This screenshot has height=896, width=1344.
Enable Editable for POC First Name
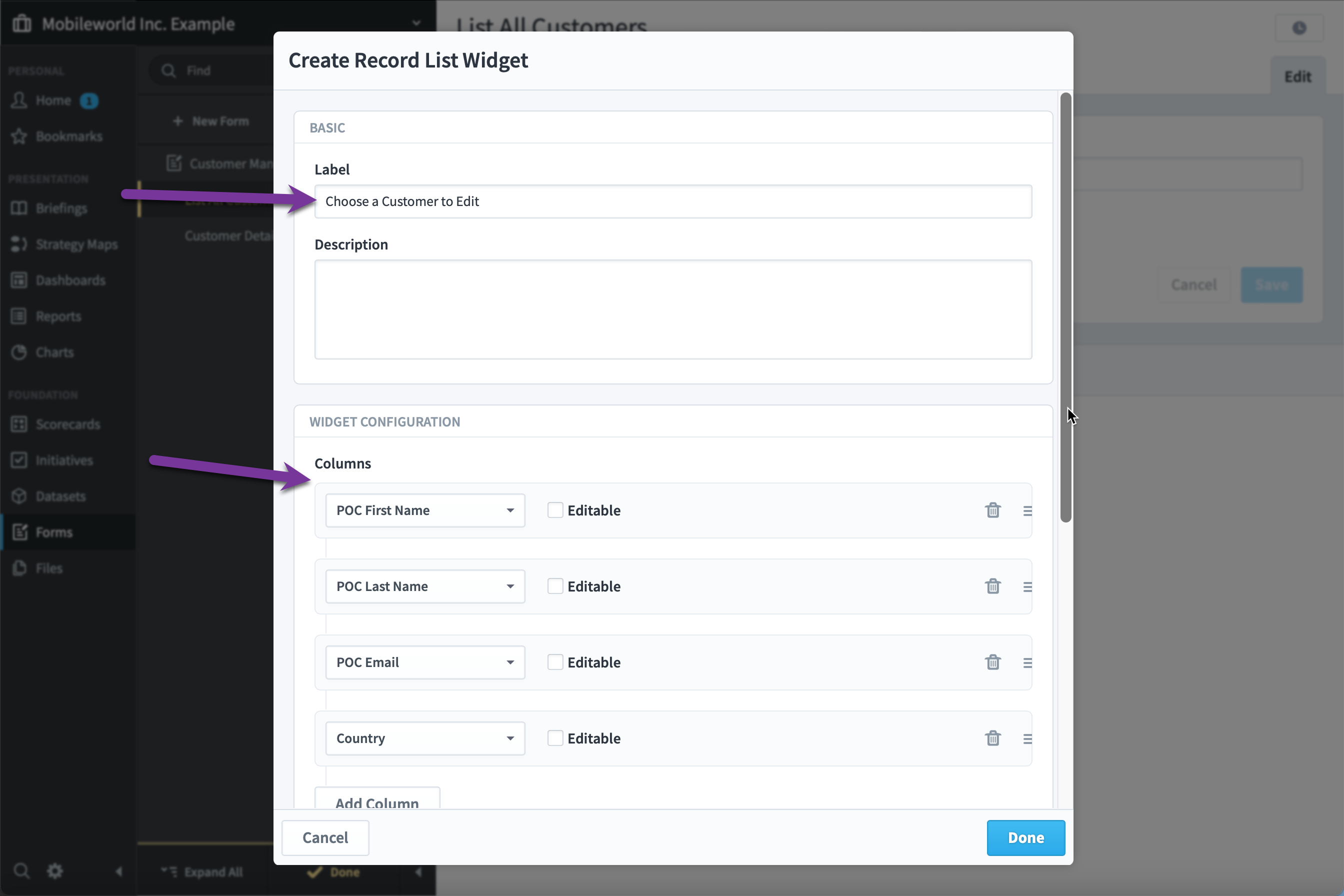click(x=555, y=510)
